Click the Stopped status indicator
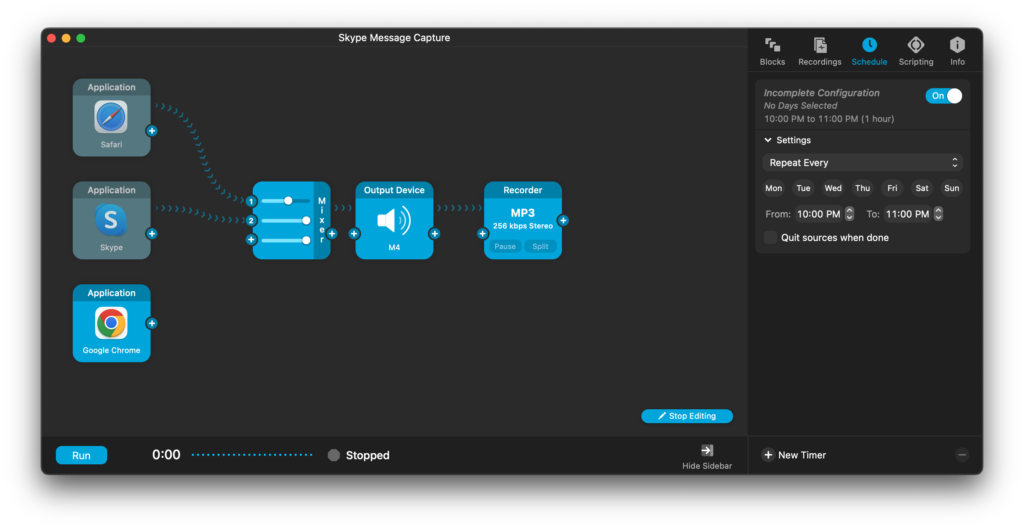This screenshot has width=1024, height=529. click(334, 455)
